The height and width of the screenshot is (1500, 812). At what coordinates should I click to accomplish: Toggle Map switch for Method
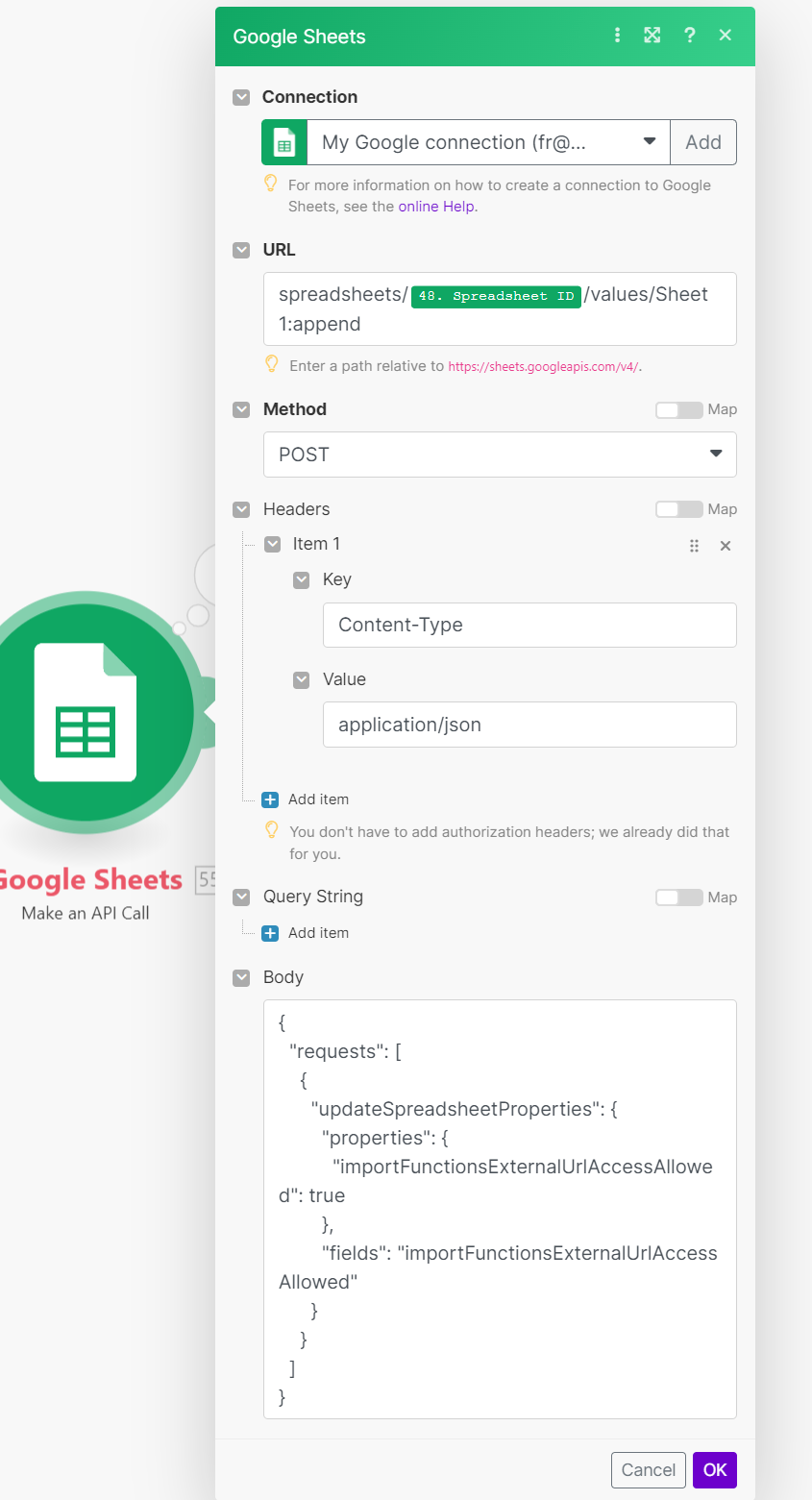(x=679, y=410)
